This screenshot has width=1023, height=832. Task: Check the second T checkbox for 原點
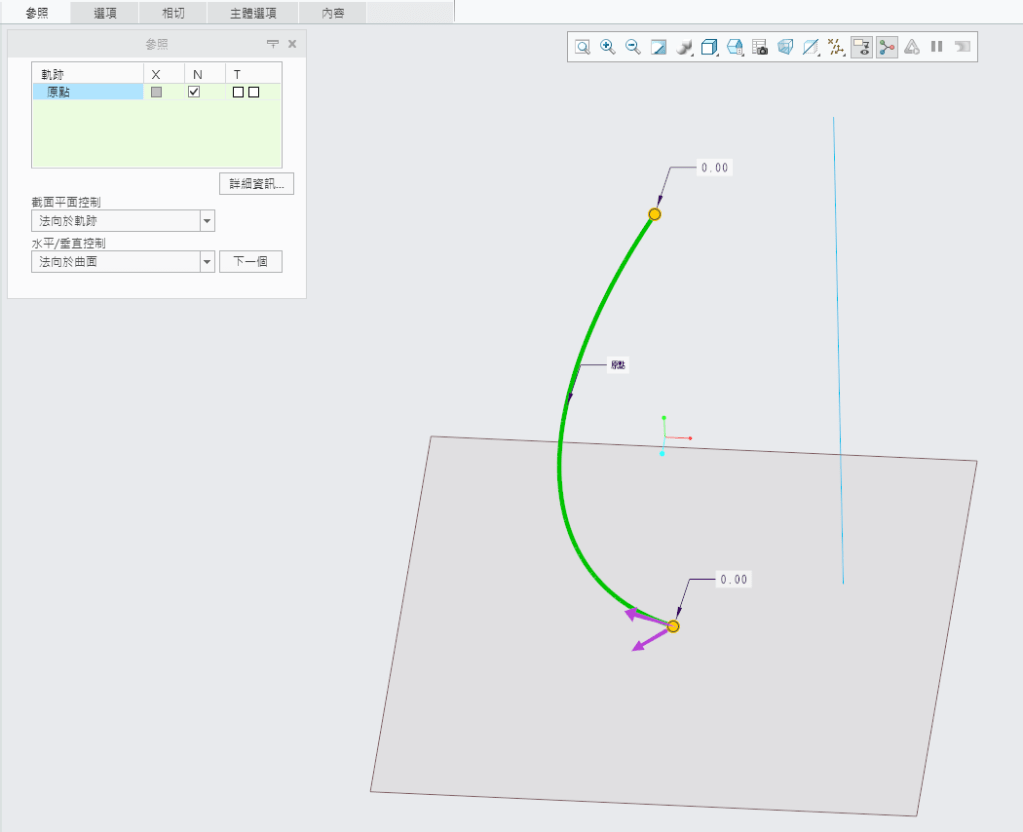[254, 92]
